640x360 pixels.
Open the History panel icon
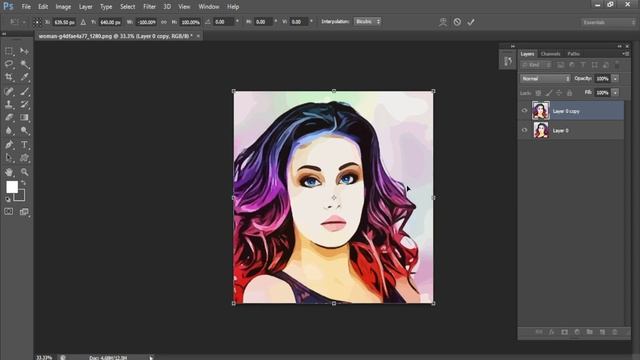click(508, 61)
